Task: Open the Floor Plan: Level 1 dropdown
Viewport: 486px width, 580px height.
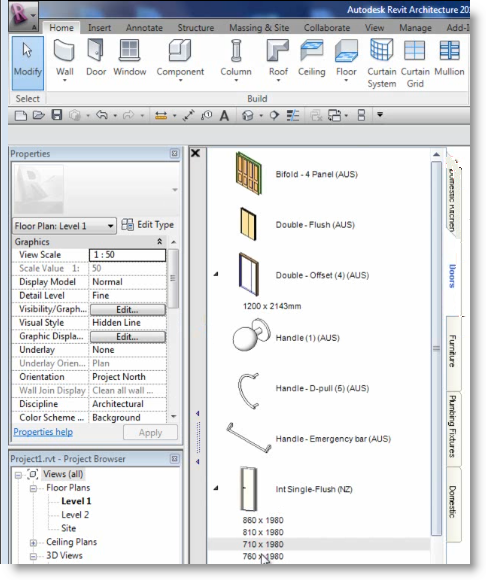Action: (64, 226)
